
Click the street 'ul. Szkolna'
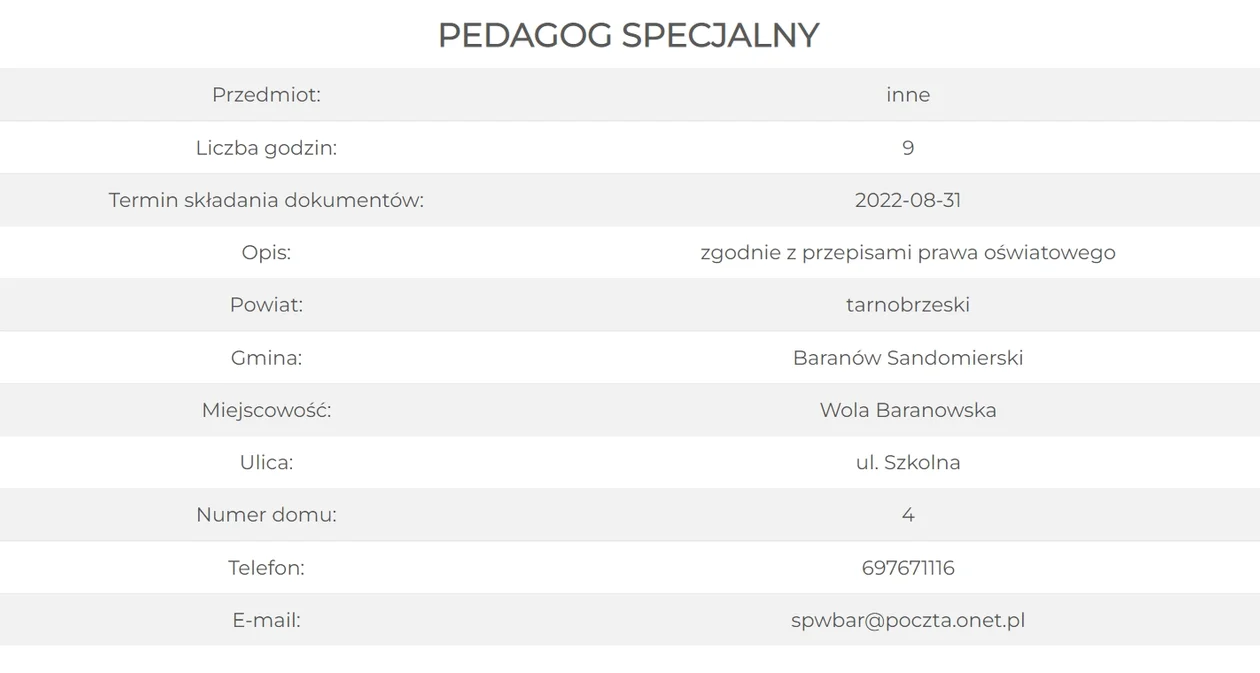(x=908, y=463)
